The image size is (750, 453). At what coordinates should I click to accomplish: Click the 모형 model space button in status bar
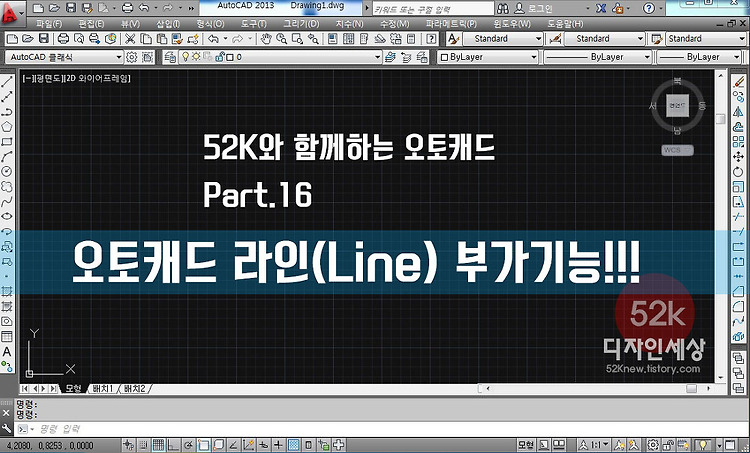(x=525, y=445)
